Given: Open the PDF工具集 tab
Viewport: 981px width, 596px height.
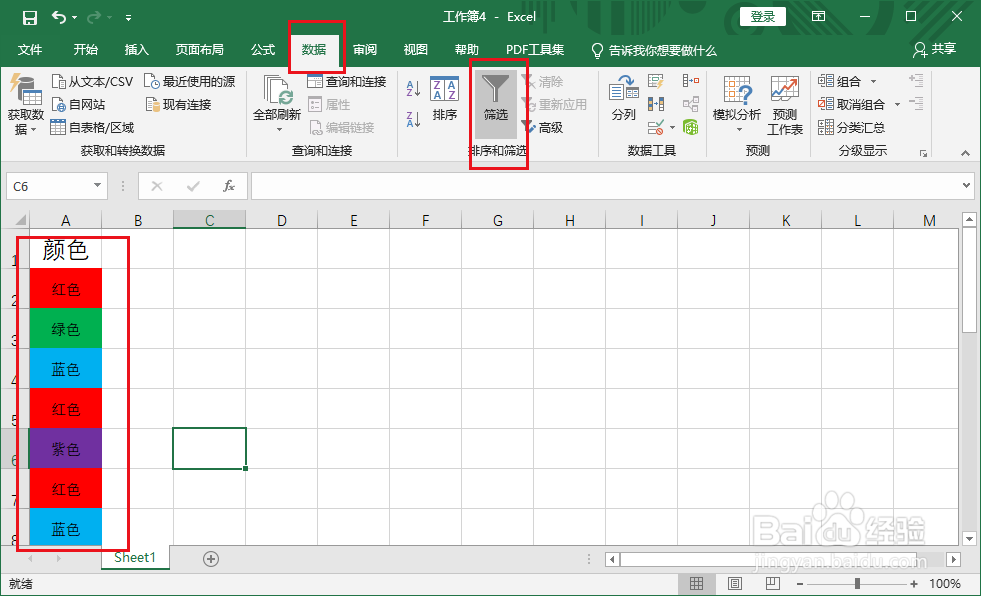Looking at the screenshot, I should tap(535, 50).
